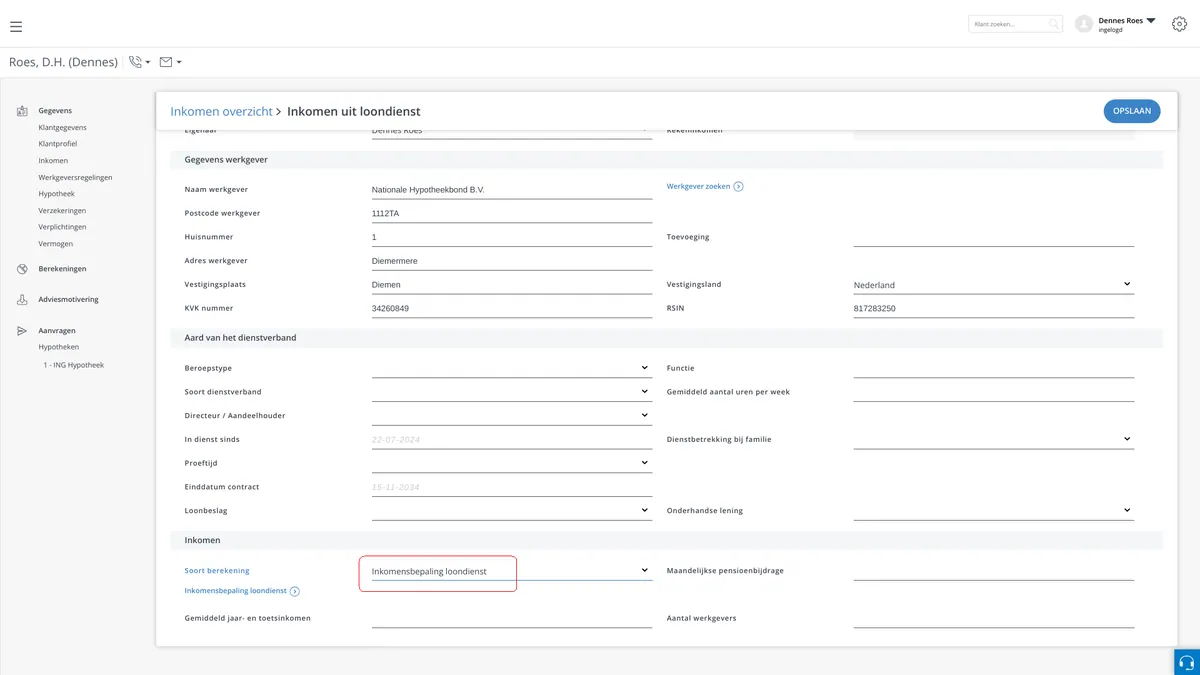Image resolution: width=1200 pixels, height=675 pixels.
Task: Click the Gegevens sidebar icon
Action: [22, 111]
